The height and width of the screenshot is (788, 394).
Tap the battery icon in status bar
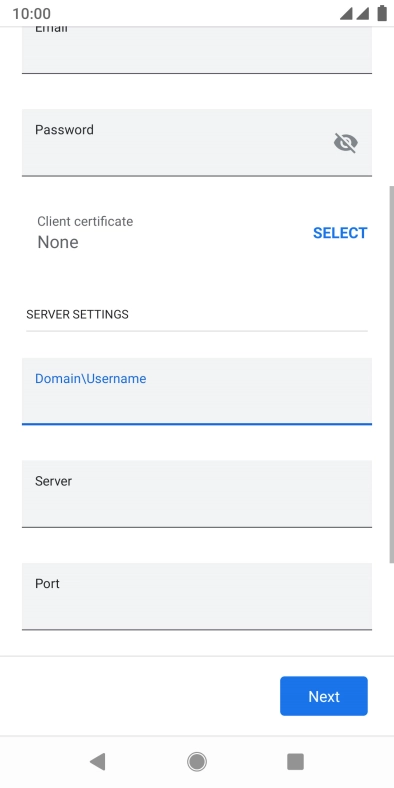[x=382, y=14]
